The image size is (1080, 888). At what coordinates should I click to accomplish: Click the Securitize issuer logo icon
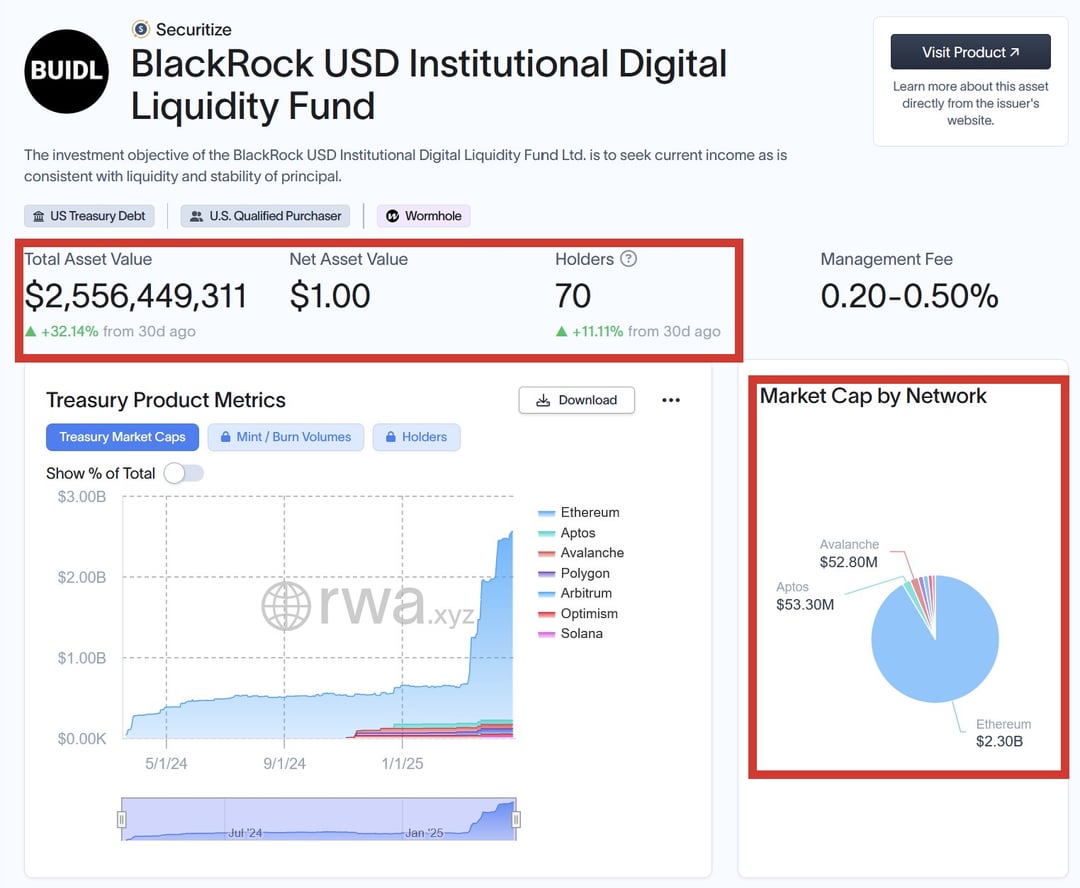coord(141,29)
